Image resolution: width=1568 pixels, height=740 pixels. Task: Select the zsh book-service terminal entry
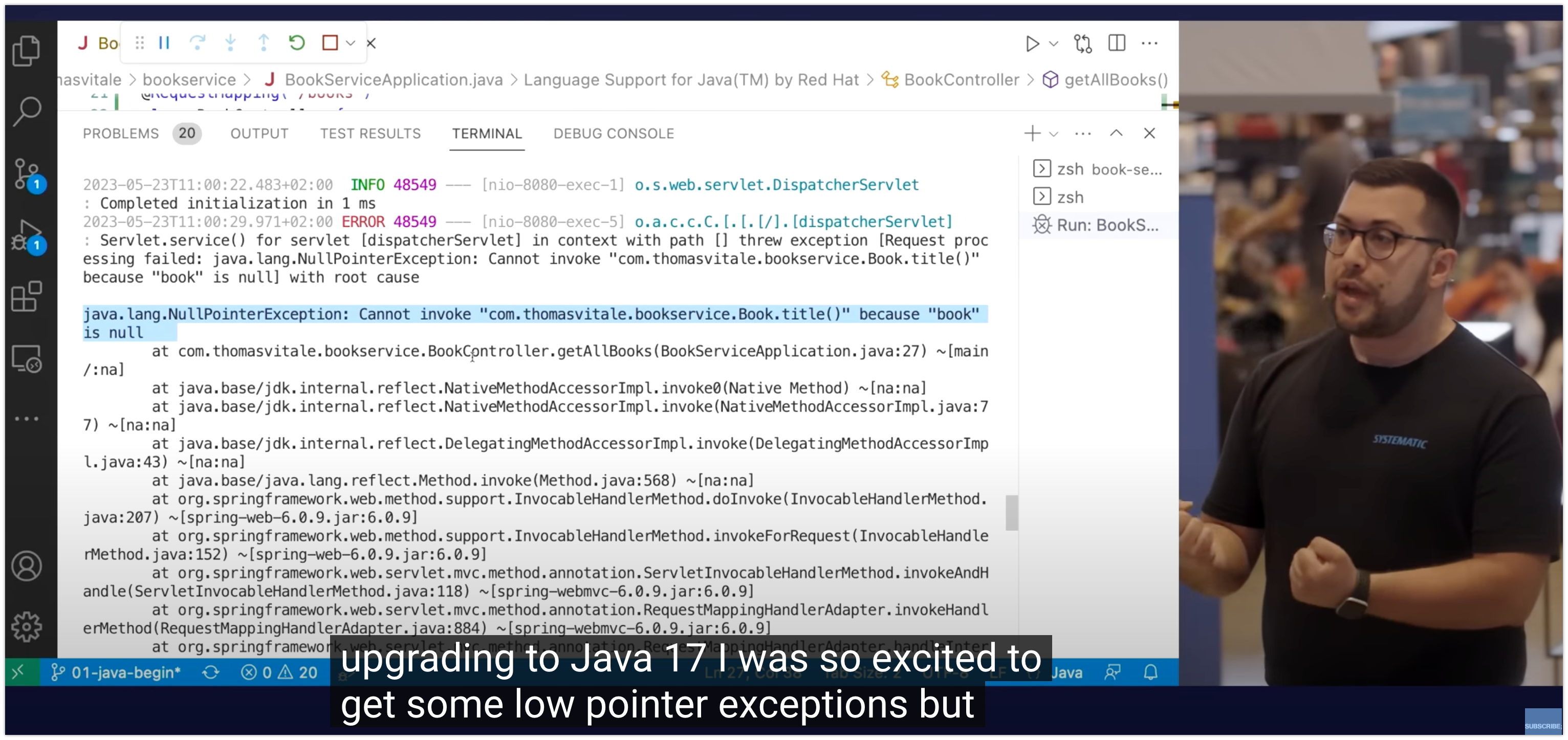coord(1097,169)
